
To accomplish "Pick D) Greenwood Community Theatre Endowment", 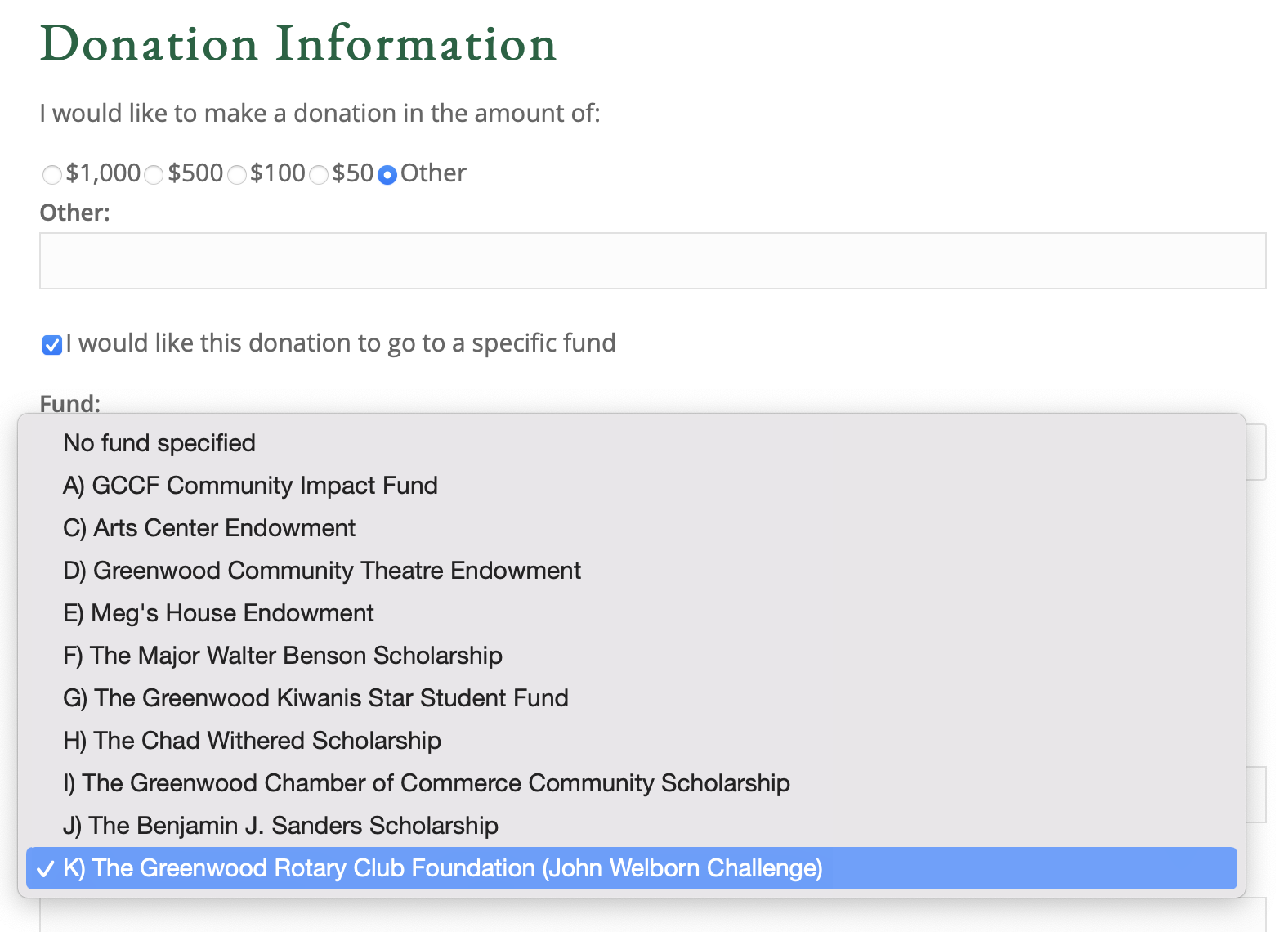I will [632, 571].
